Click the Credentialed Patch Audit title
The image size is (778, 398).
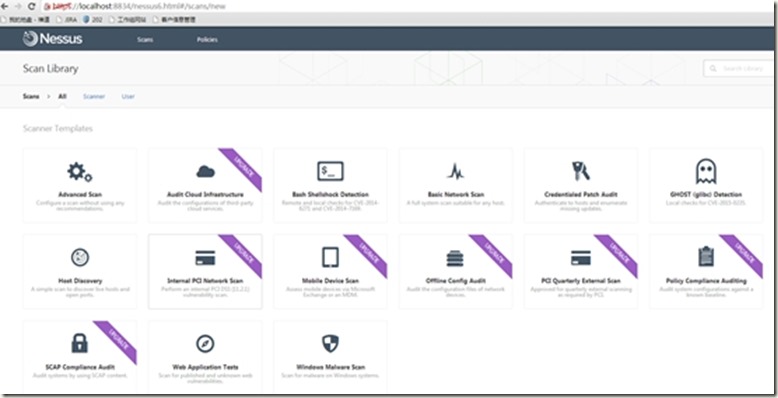coord(581,195)
